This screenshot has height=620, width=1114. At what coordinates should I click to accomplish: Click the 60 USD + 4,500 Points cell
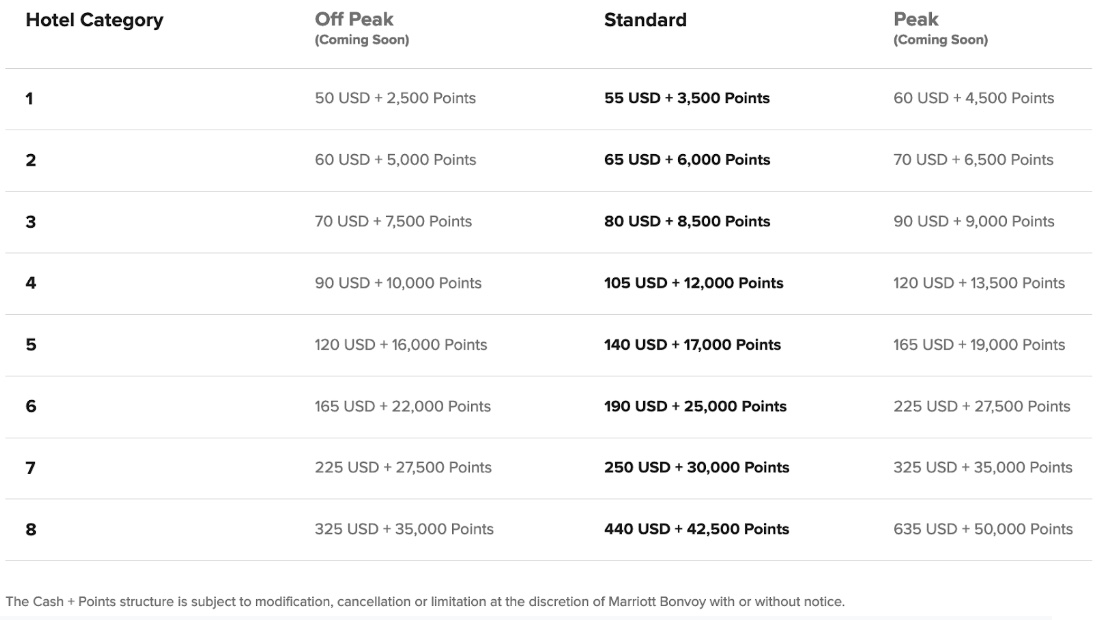click(973, 98)
